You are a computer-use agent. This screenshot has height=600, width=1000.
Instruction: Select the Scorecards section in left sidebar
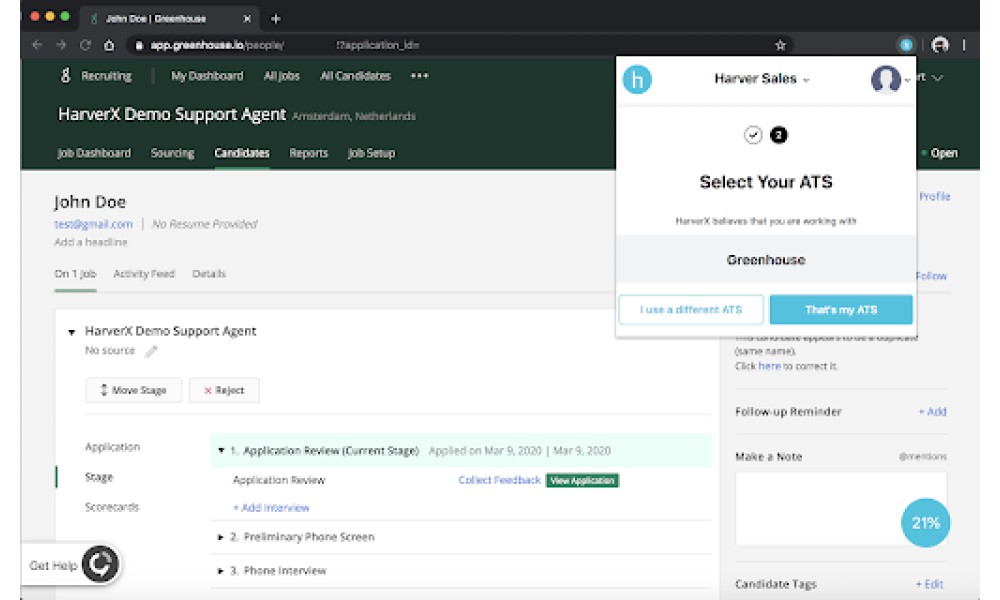[x=112, y=507]
